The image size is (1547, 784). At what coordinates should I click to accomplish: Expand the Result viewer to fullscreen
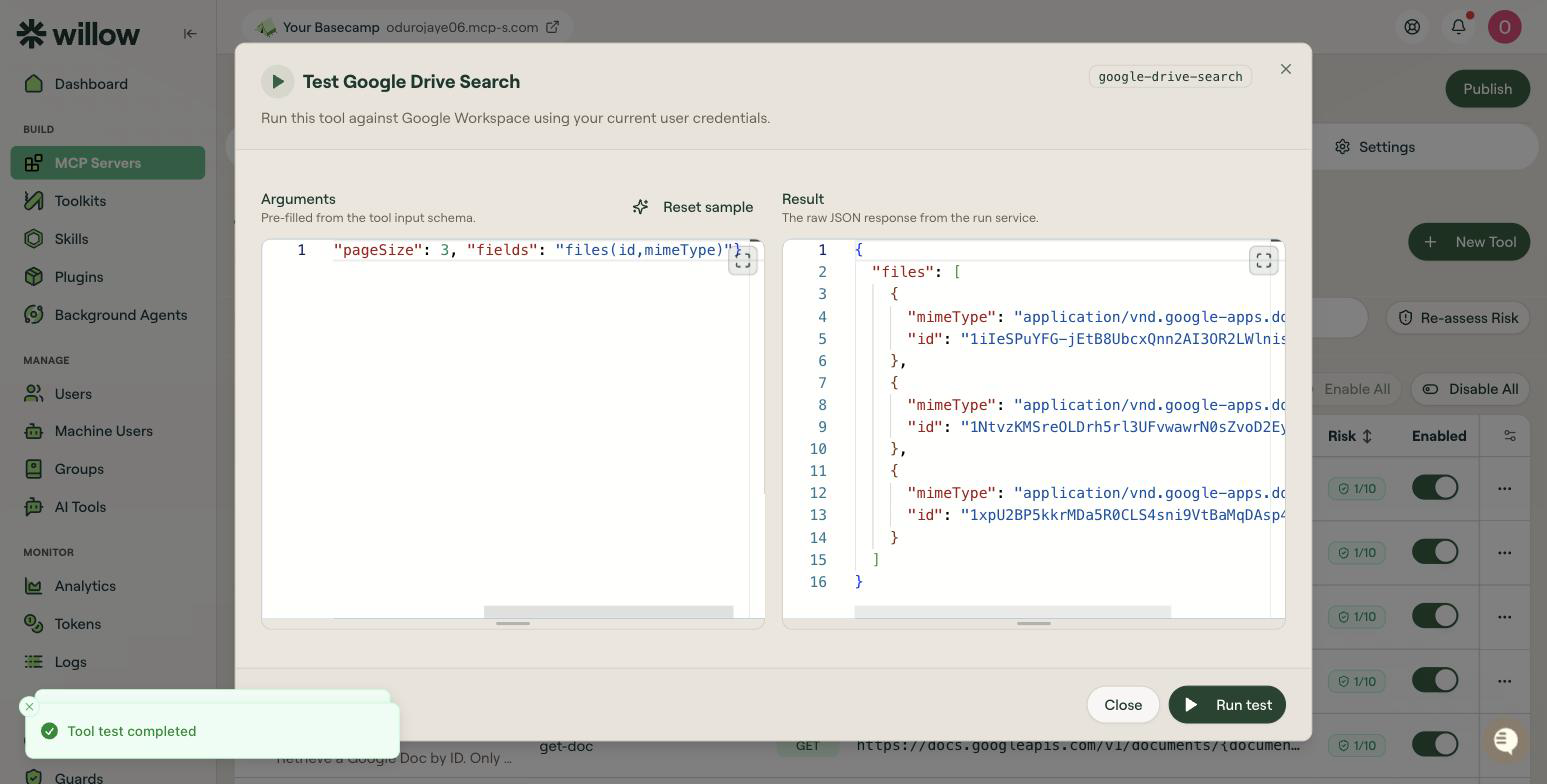click(1264, 261)
